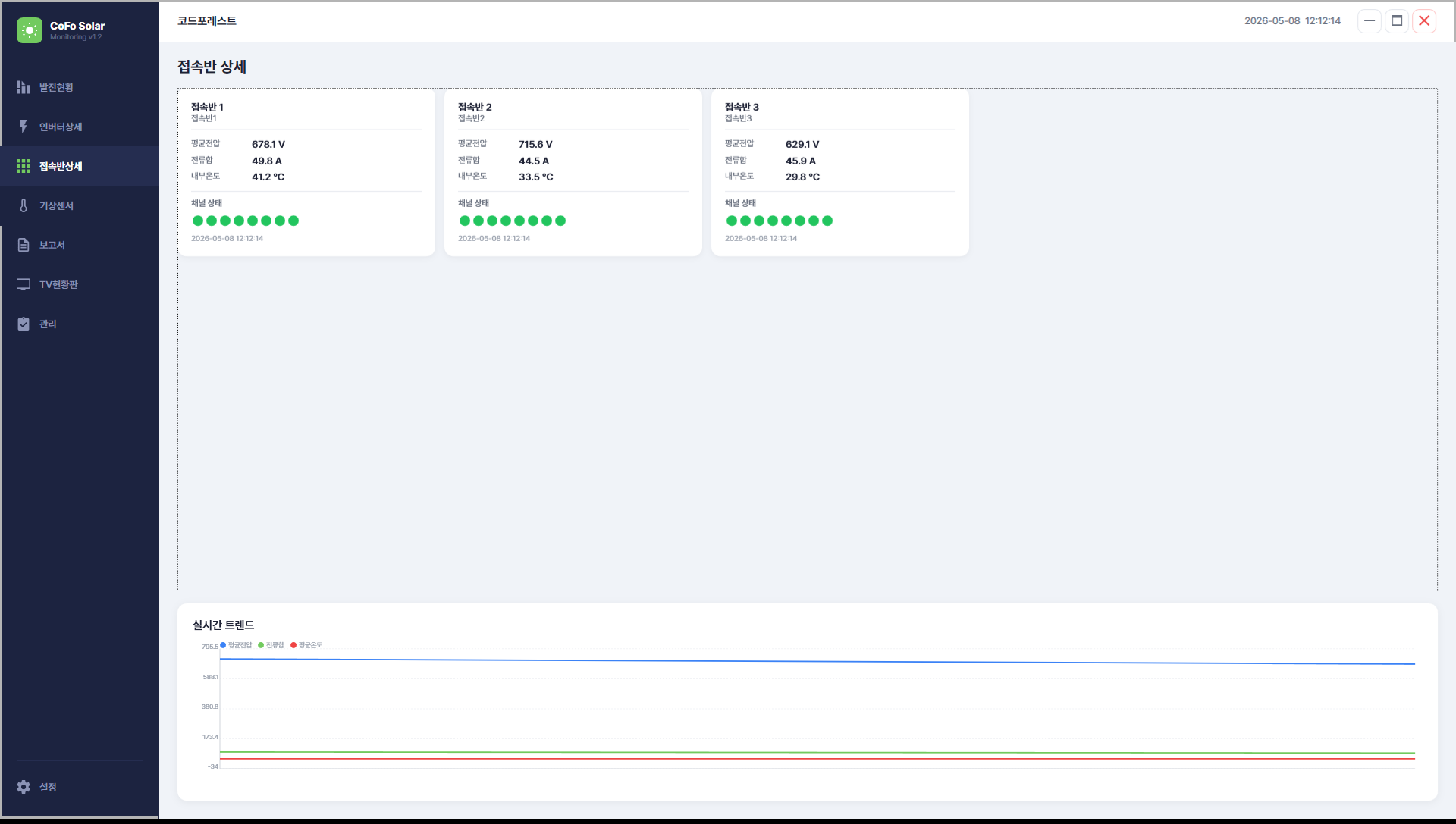Image resolution: width=1456 pixels, height=824 pixels.
Task: Click the 접속반2 subtitle under 접속반 2
Action: tap(472, 118)
